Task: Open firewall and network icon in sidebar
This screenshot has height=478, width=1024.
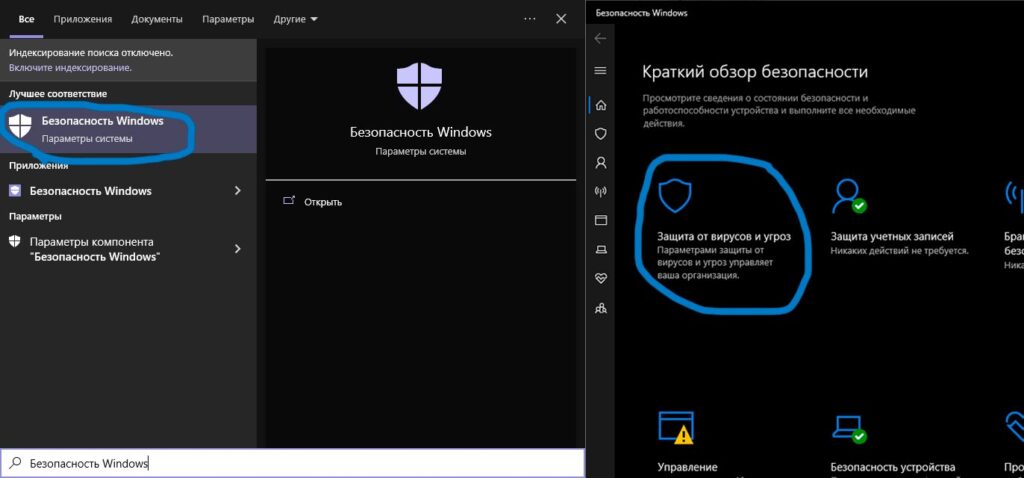Action: click(601, 191)
